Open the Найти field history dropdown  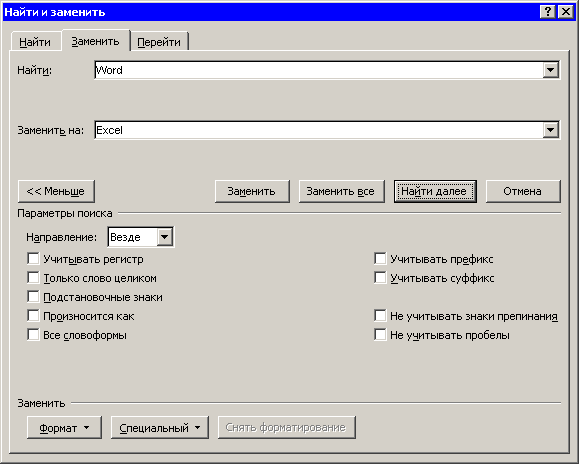point(550,70)
